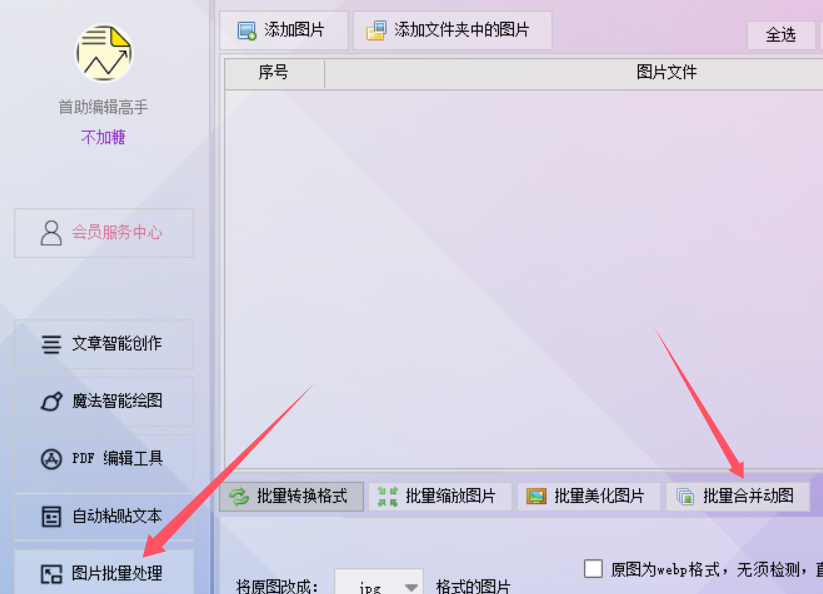Open 自动粘贴文本 in sidebar
This screenshot has height=594, width=823.
104,517
